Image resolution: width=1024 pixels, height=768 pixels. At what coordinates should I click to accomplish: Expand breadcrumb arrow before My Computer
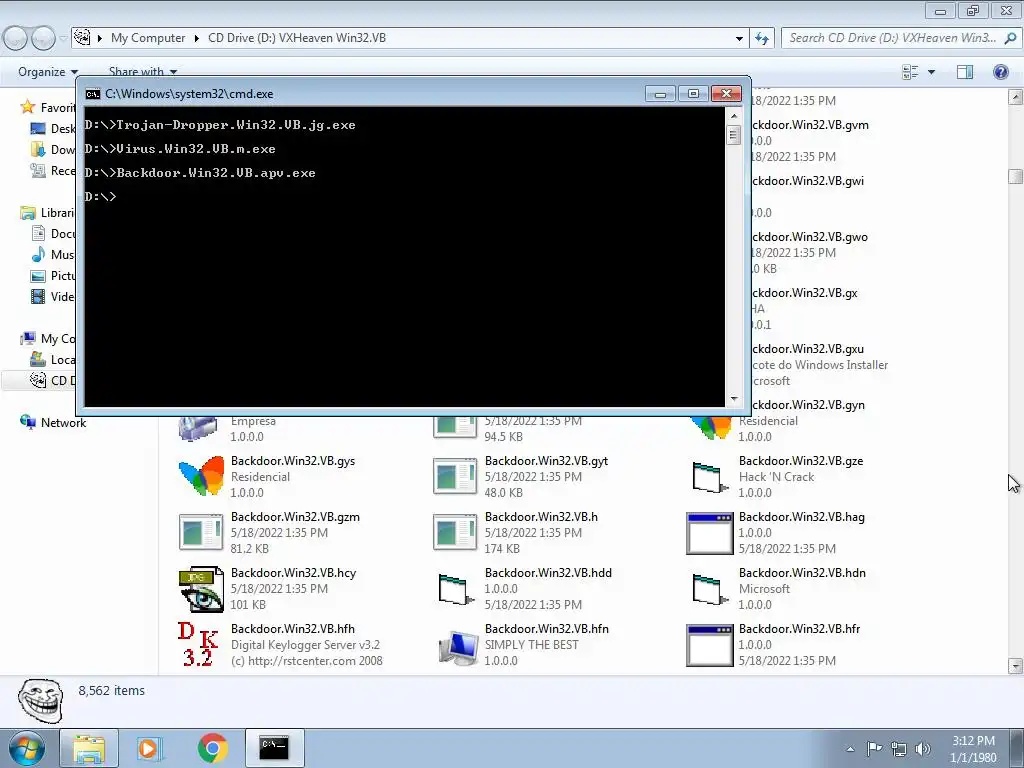100,39
